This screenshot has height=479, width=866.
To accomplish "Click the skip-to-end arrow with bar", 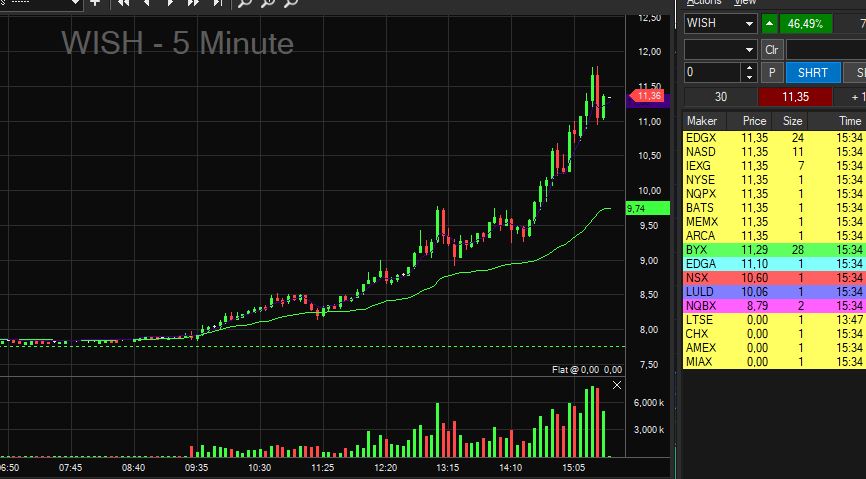I will click(217, 3).
